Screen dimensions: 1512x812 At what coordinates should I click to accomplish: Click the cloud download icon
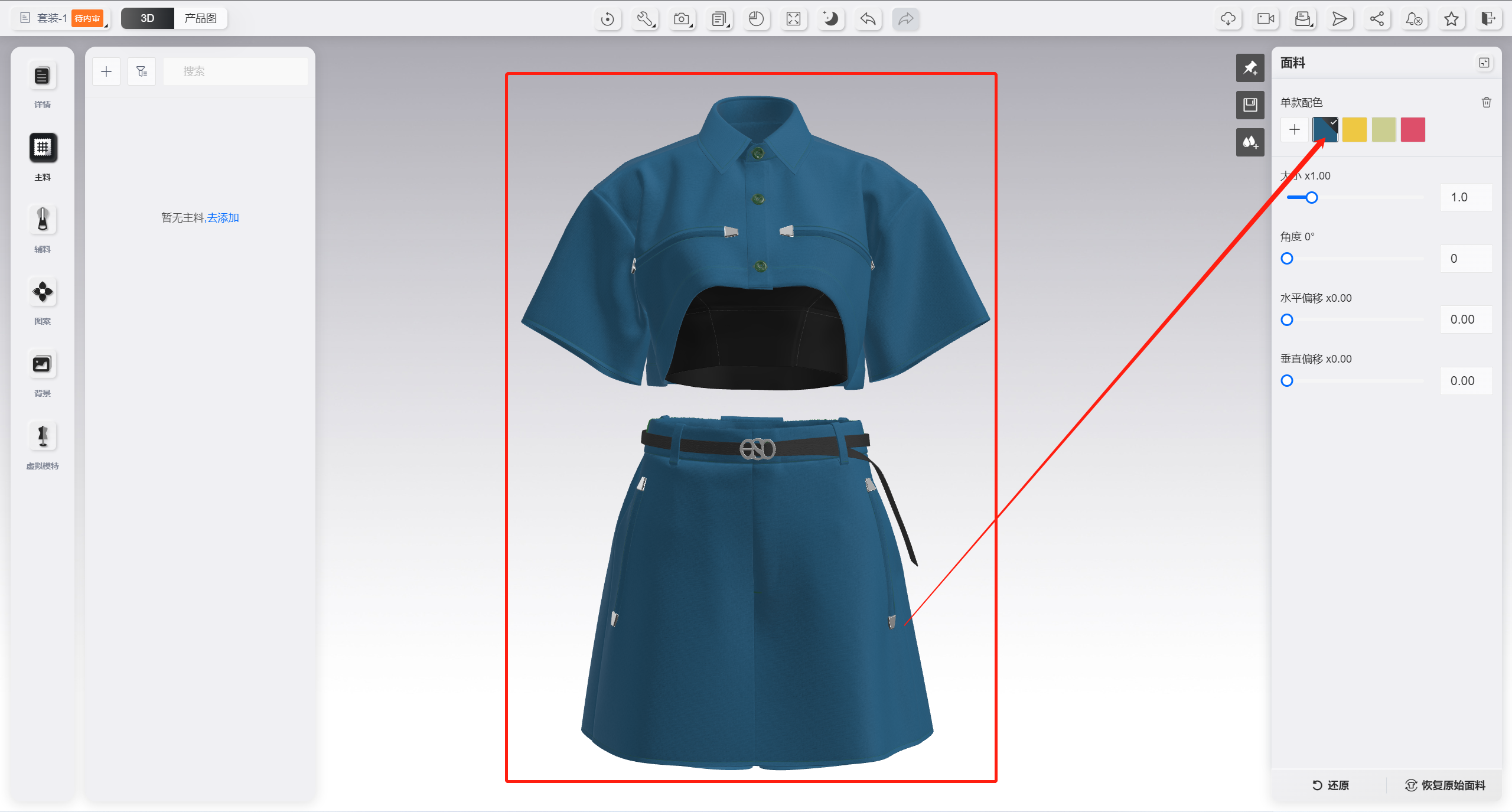(x=1228, y=19)
